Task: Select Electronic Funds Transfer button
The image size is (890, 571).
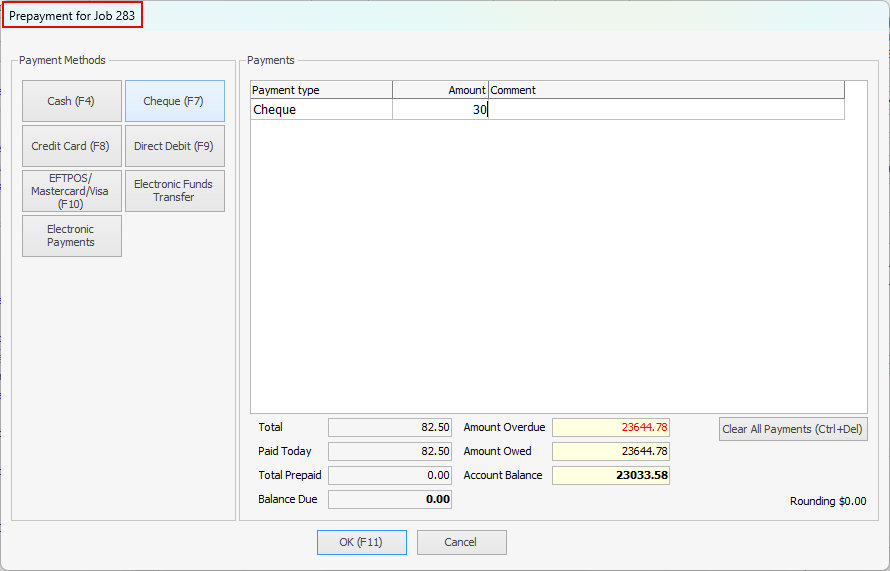Action: coord(175,191)
